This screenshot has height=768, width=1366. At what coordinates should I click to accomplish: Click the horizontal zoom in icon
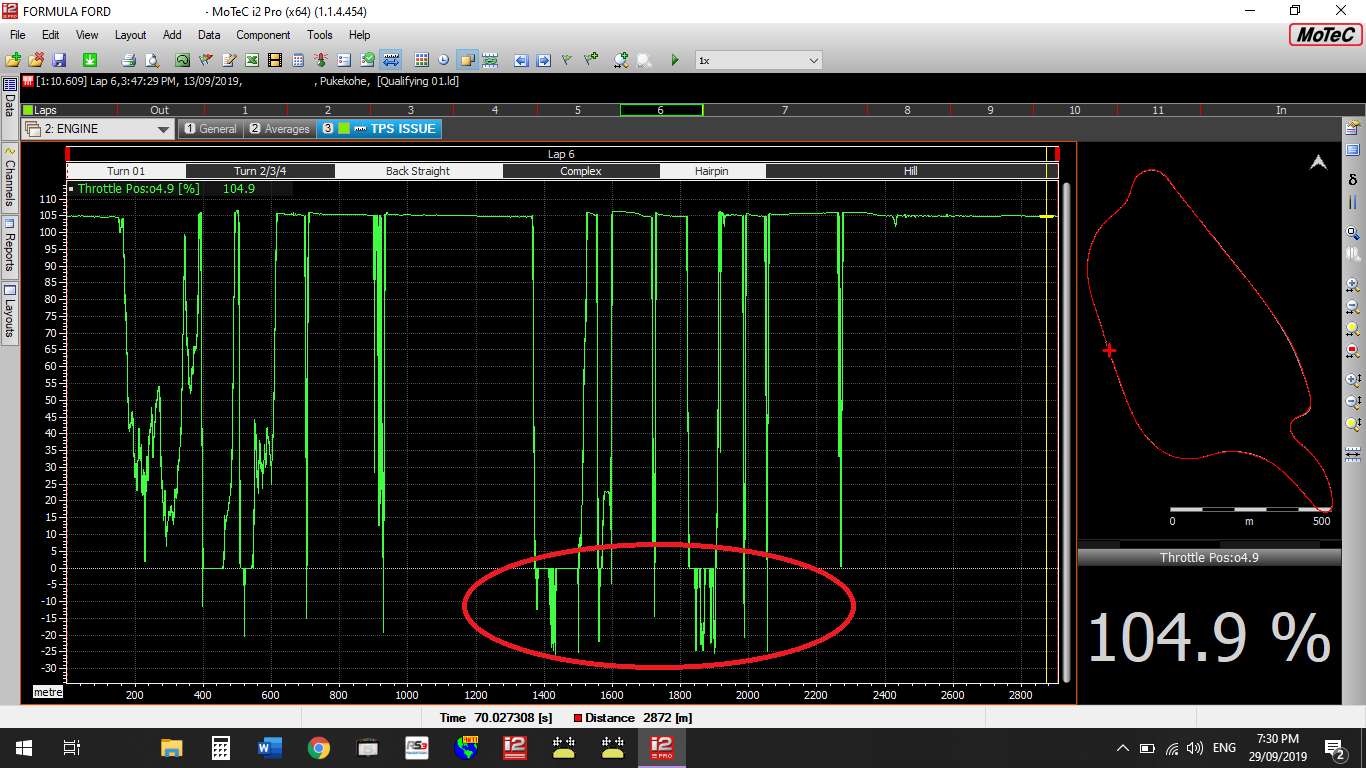pos(1353,285)
